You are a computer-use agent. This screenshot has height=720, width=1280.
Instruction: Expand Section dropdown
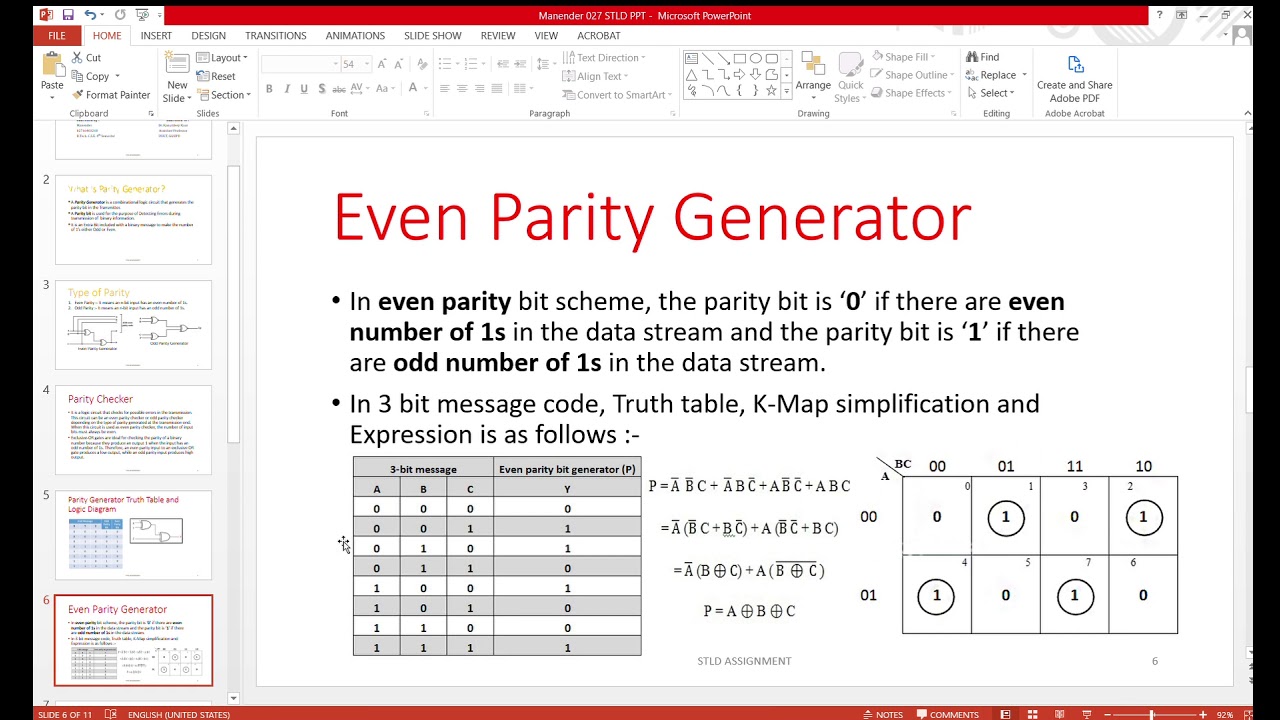coord(222,95)
